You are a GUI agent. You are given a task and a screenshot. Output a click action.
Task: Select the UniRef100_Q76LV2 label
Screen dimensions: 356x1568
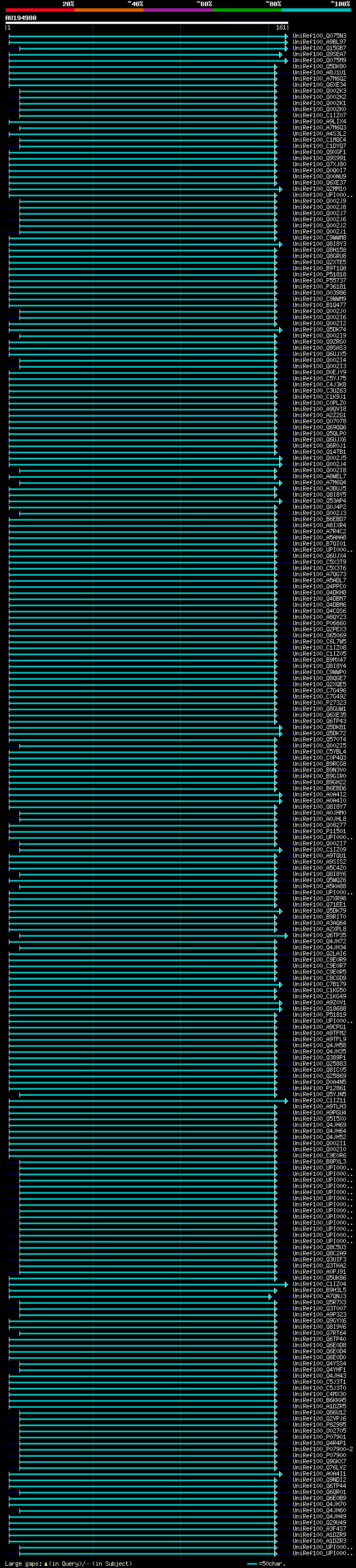click(x=319, y=1467)
